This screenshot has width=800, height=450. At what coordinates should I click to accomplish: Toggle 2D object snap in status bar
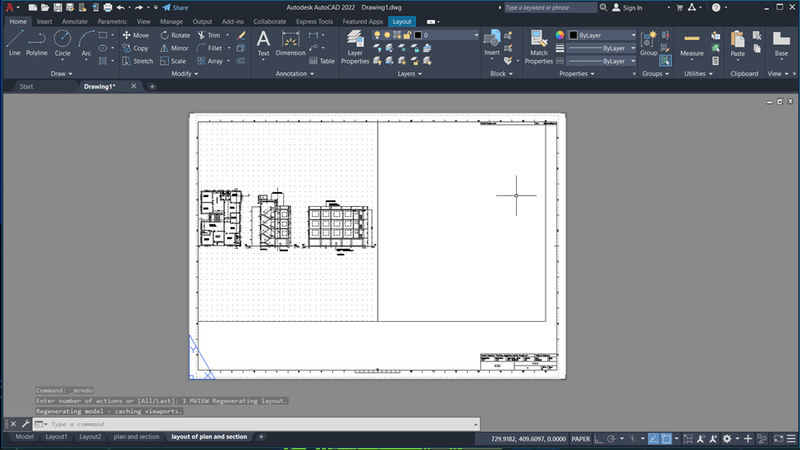pyautogui.click(x=666, y=439)
